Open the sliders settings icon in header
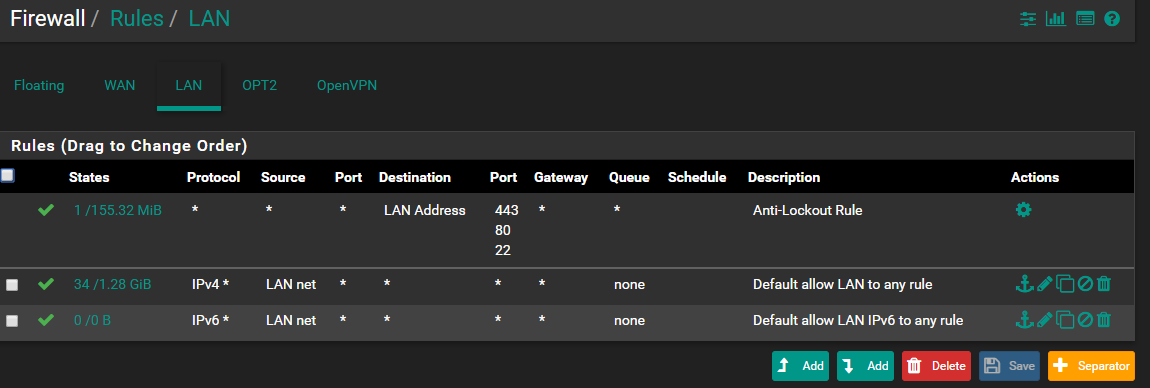This screenshot has width=1150, height=388. (1028, 18)
